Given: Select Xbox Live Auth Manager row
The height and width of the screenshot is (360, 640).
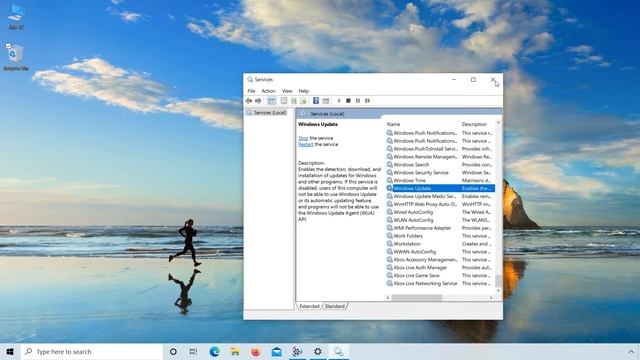Looking at the screenshot, I should pyautogui.click(x=440, y=268).
